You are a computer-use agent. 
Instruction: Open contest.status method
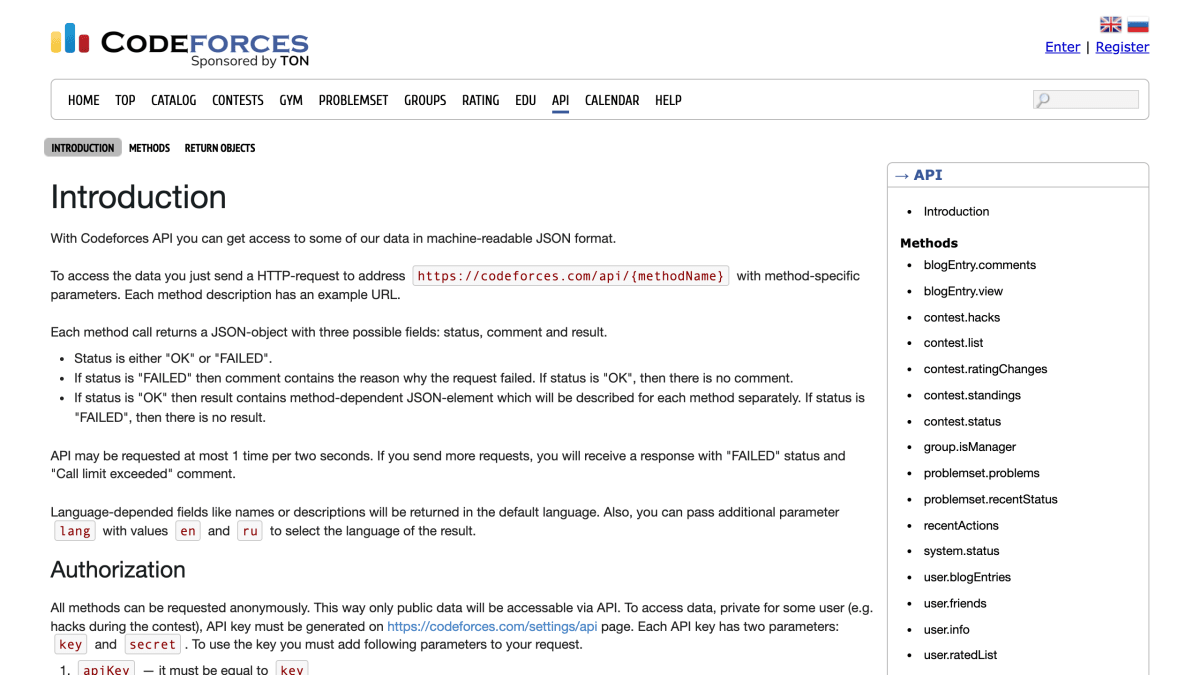tap(962, 421)
